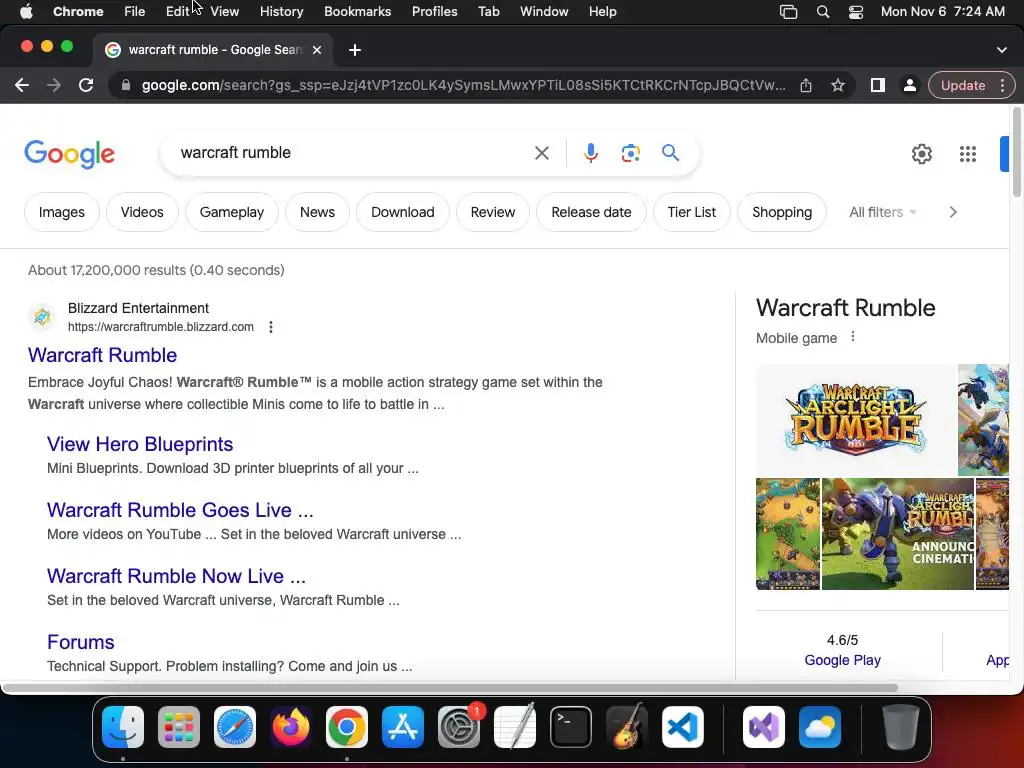Viewport: 1024px width, 768px height.
Task: Select the Gameplay filter chip
Action: pyautogui.click(x=232, y=212)
